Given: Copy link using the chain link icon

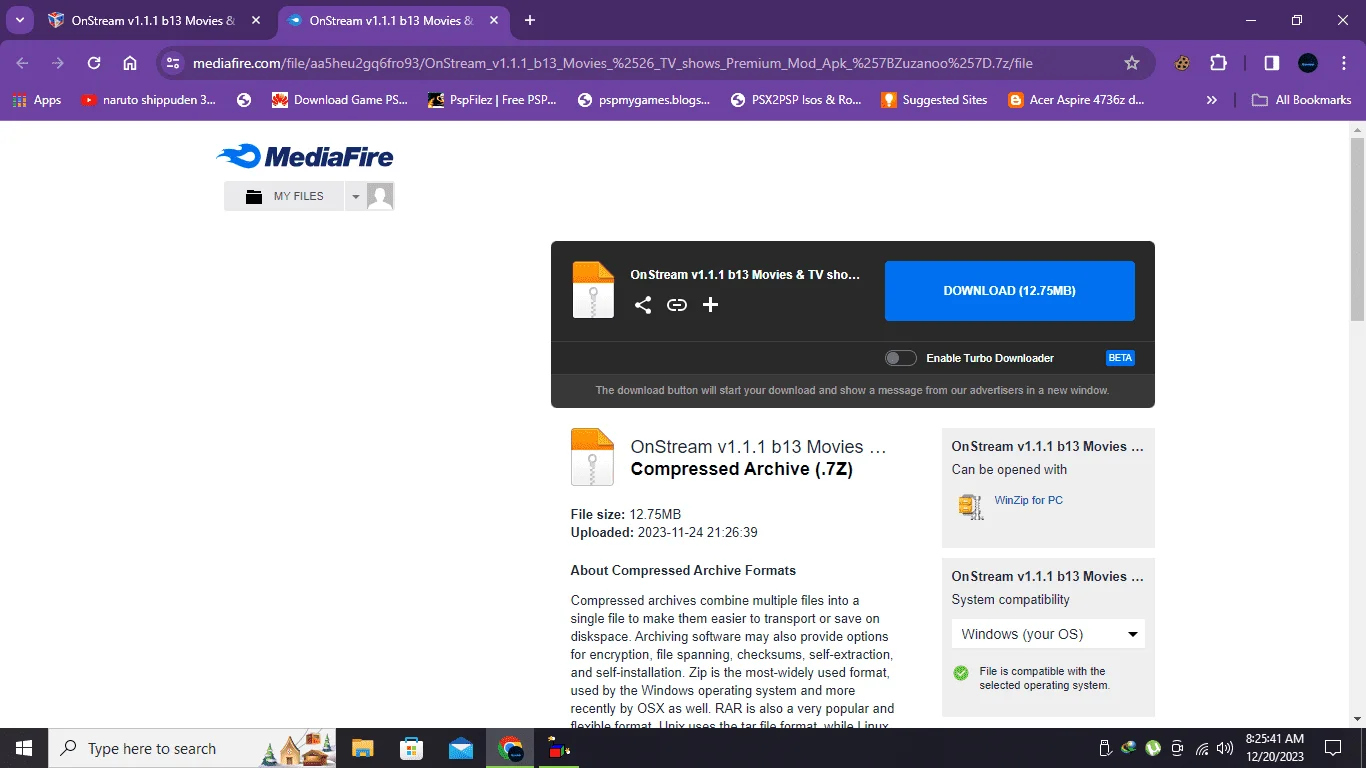Looking at the screenshot, I should click(x=677, y=305).
